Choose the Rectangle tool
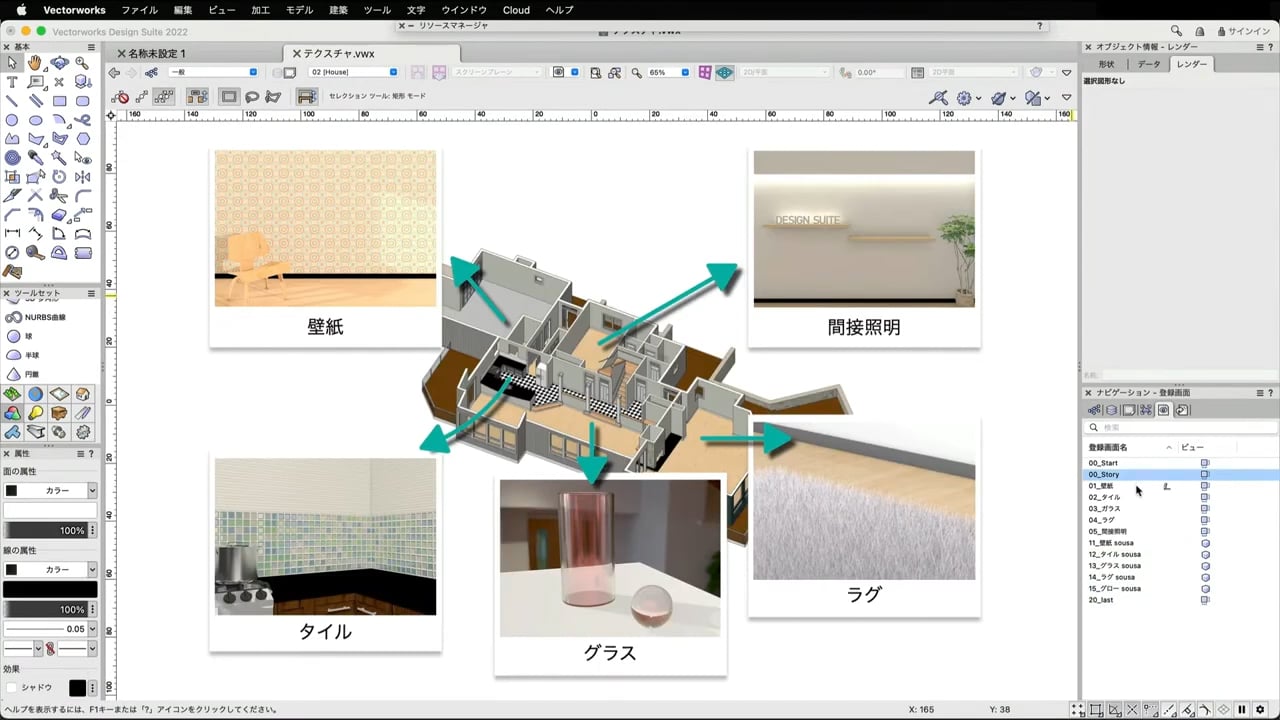Image resolution: width=1280 pixels, height=720 pixels. click(x=59, y=101)
